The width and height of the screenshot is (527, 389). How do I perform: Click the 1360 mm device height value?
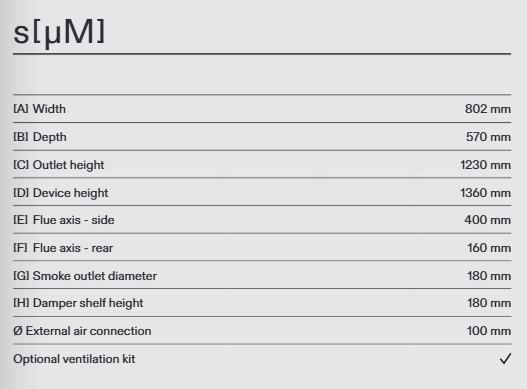[x=485, y=193]
